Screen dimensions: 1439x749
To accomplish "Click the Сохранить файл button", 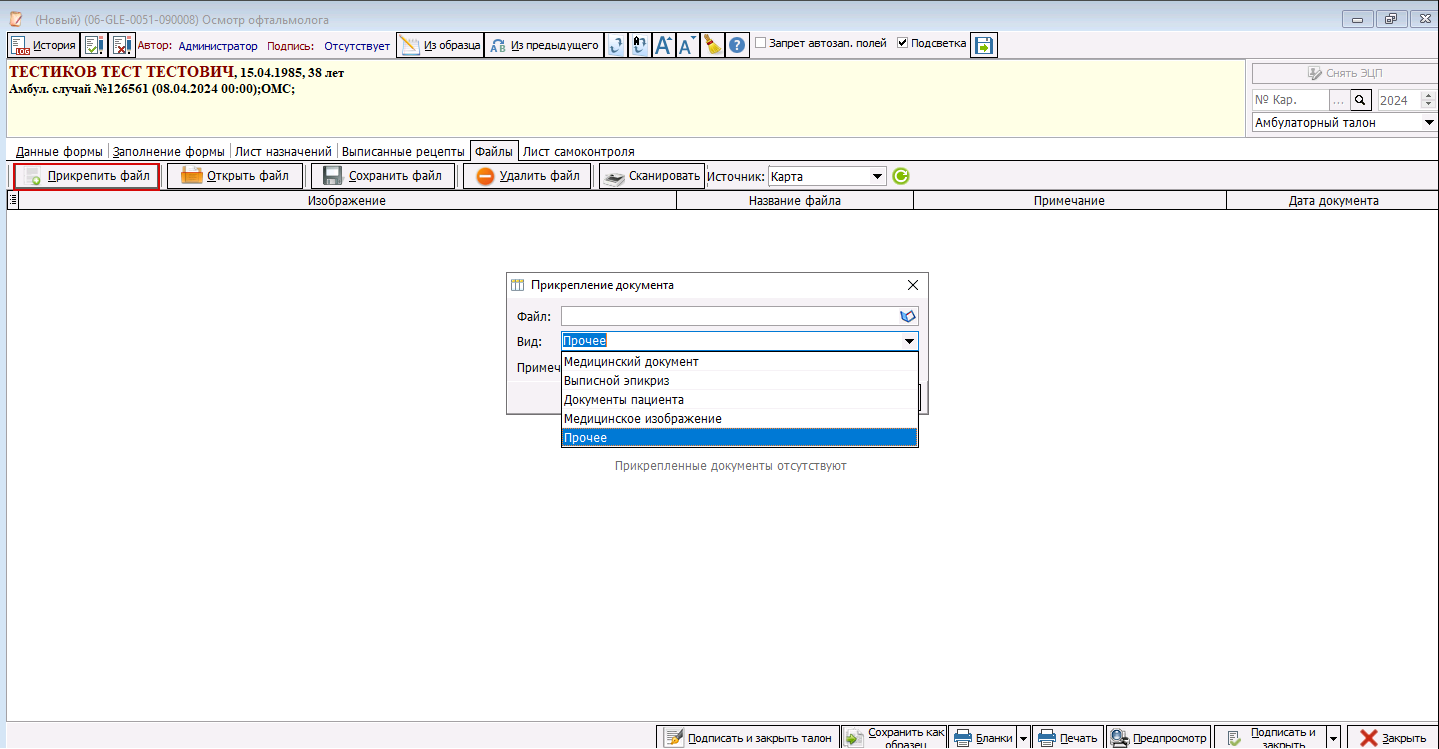I will pyautogui.click(x=383, y=176).
